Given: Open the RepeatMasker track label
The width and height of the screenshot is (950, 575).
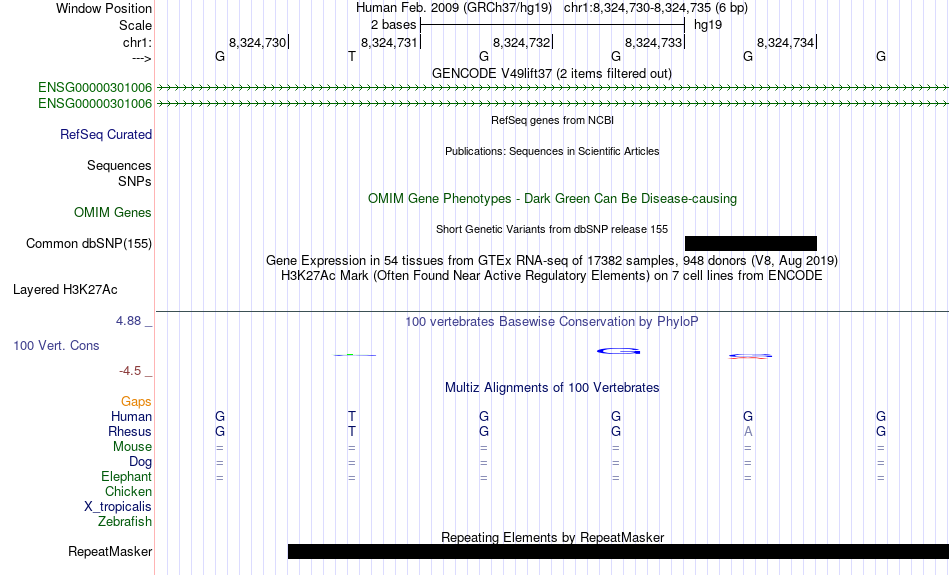Looking at the screenshot, I should point(110,551).
